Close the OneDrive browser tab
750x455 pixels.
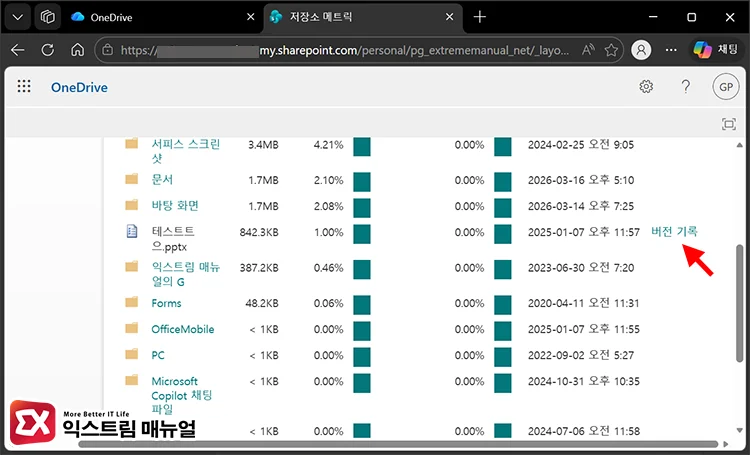[250, 17]
